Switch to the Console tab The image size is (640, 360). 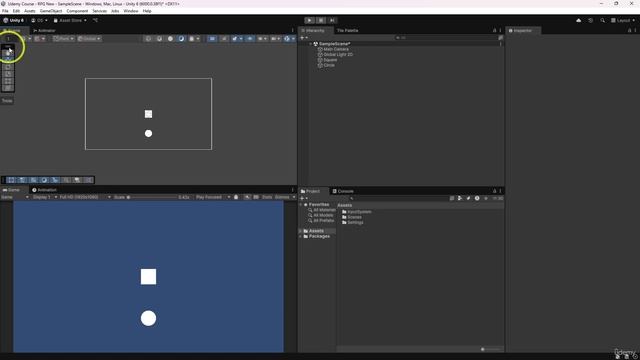tap(343, 191)
